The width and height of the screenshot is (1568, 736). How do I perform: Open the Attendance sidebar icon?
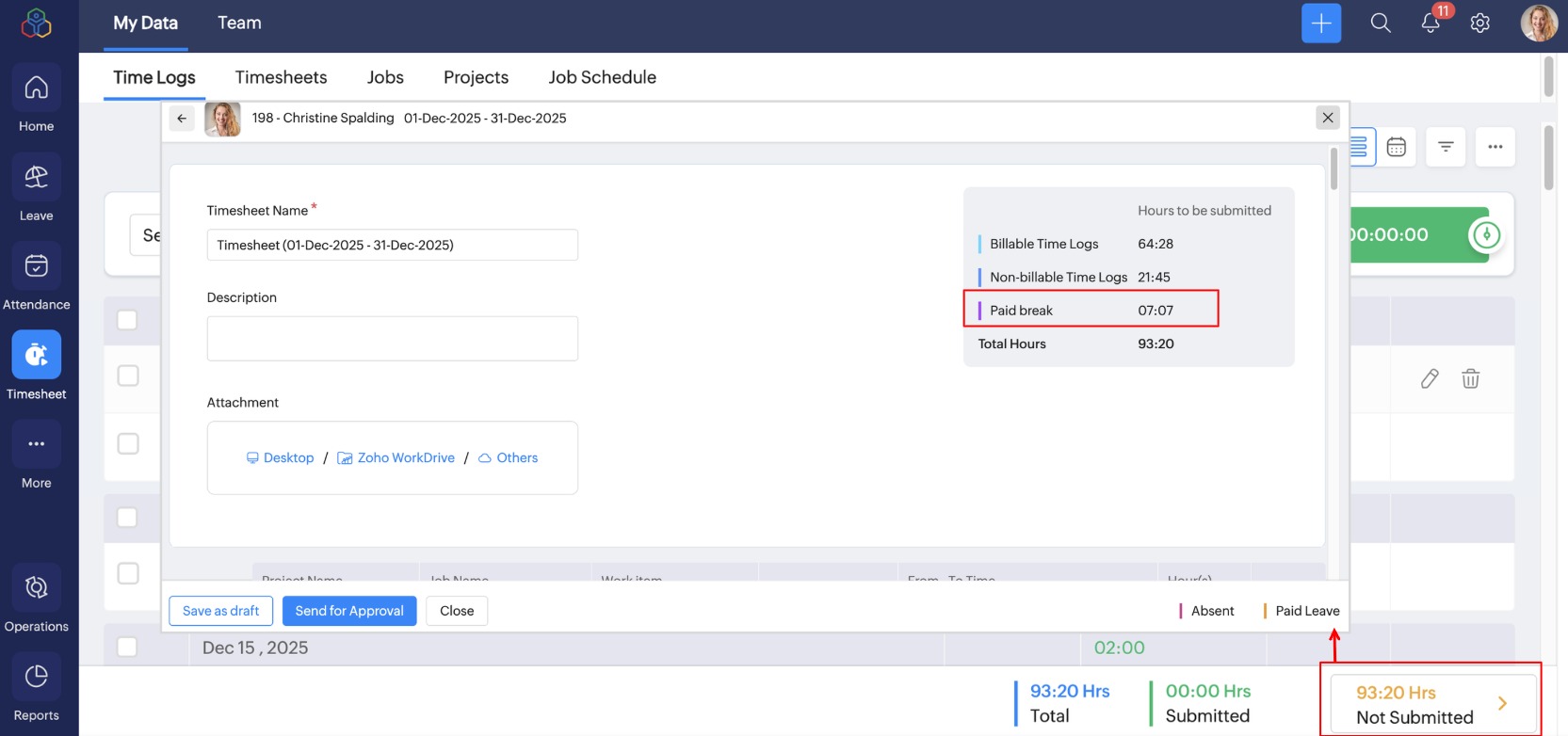[x=37, y=266]
